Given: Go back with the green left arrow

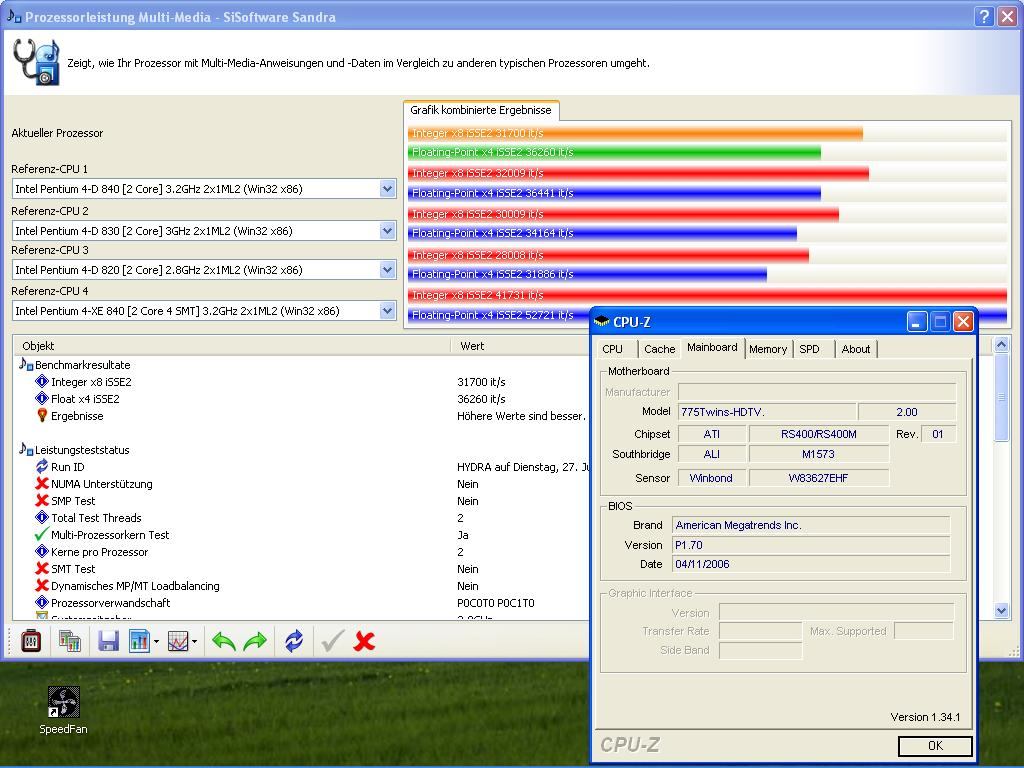Looking at the screenshot, I should (x=223, y=642).
